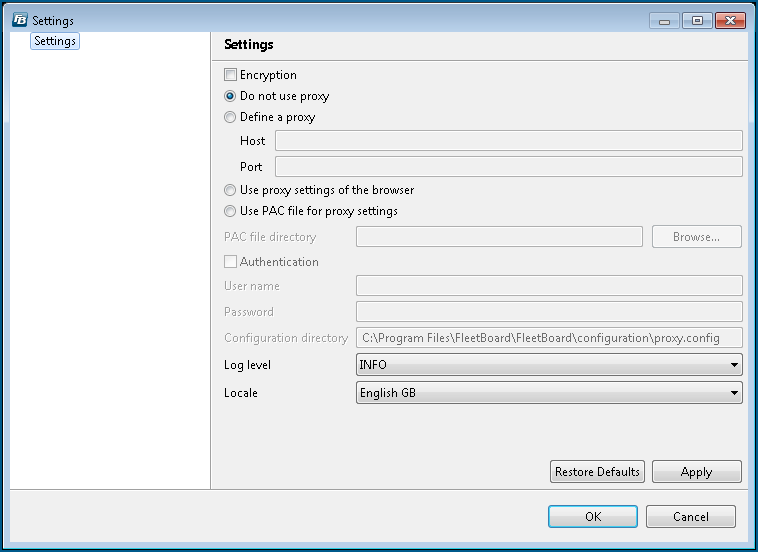Select Settings item in left tree

pyautogui.click(x=54, y=41)
